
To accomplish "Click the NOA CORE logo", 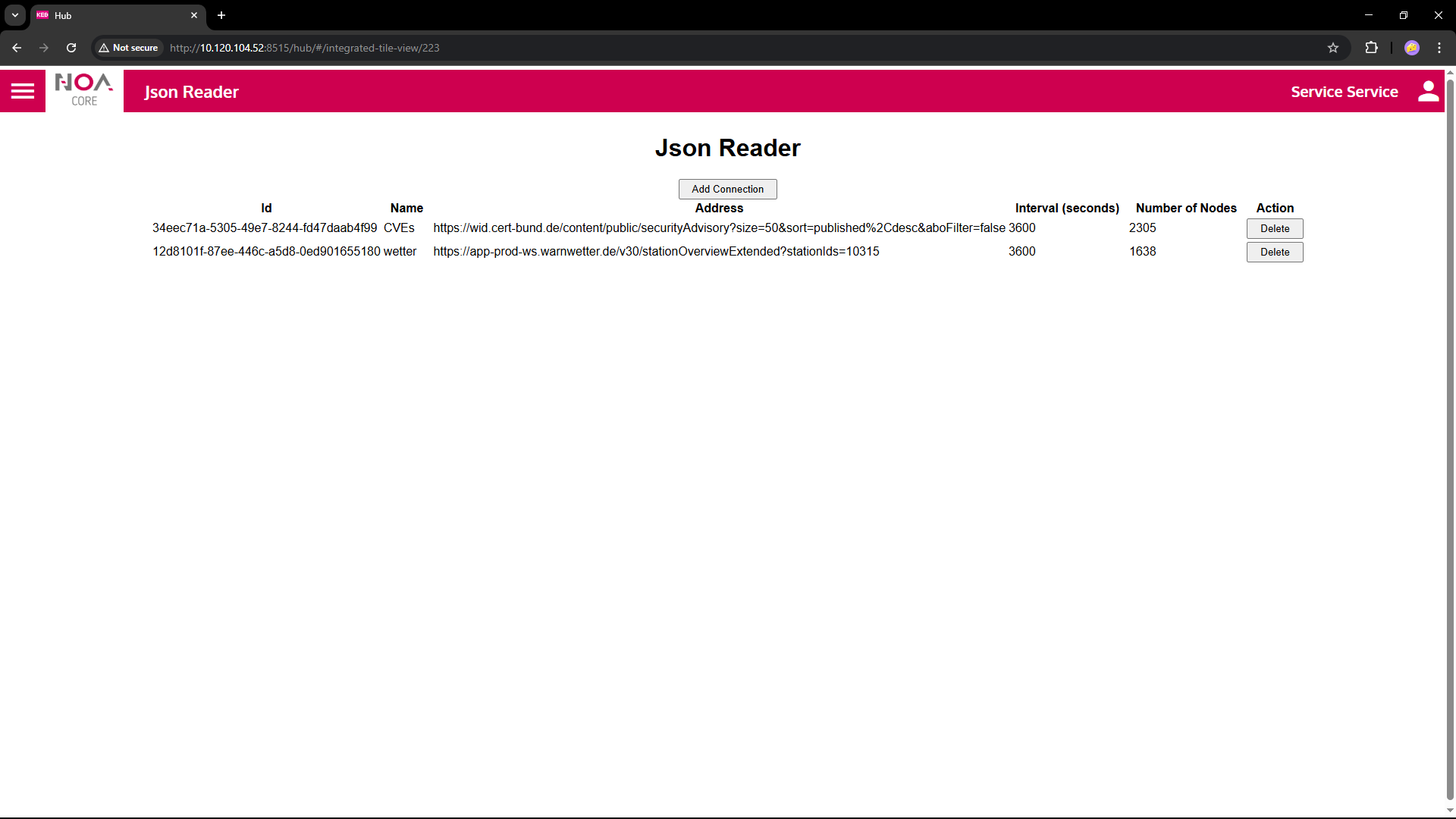I will coord(84,91).
